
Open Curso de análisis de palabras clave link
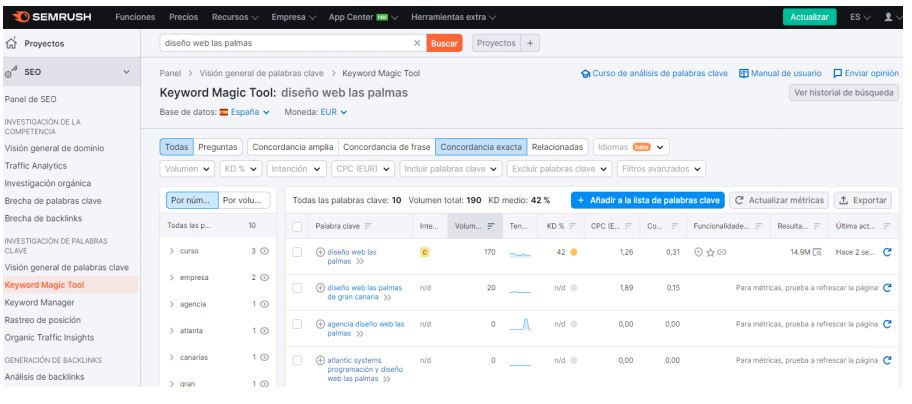pyautogui.click(x=654, y=73)
